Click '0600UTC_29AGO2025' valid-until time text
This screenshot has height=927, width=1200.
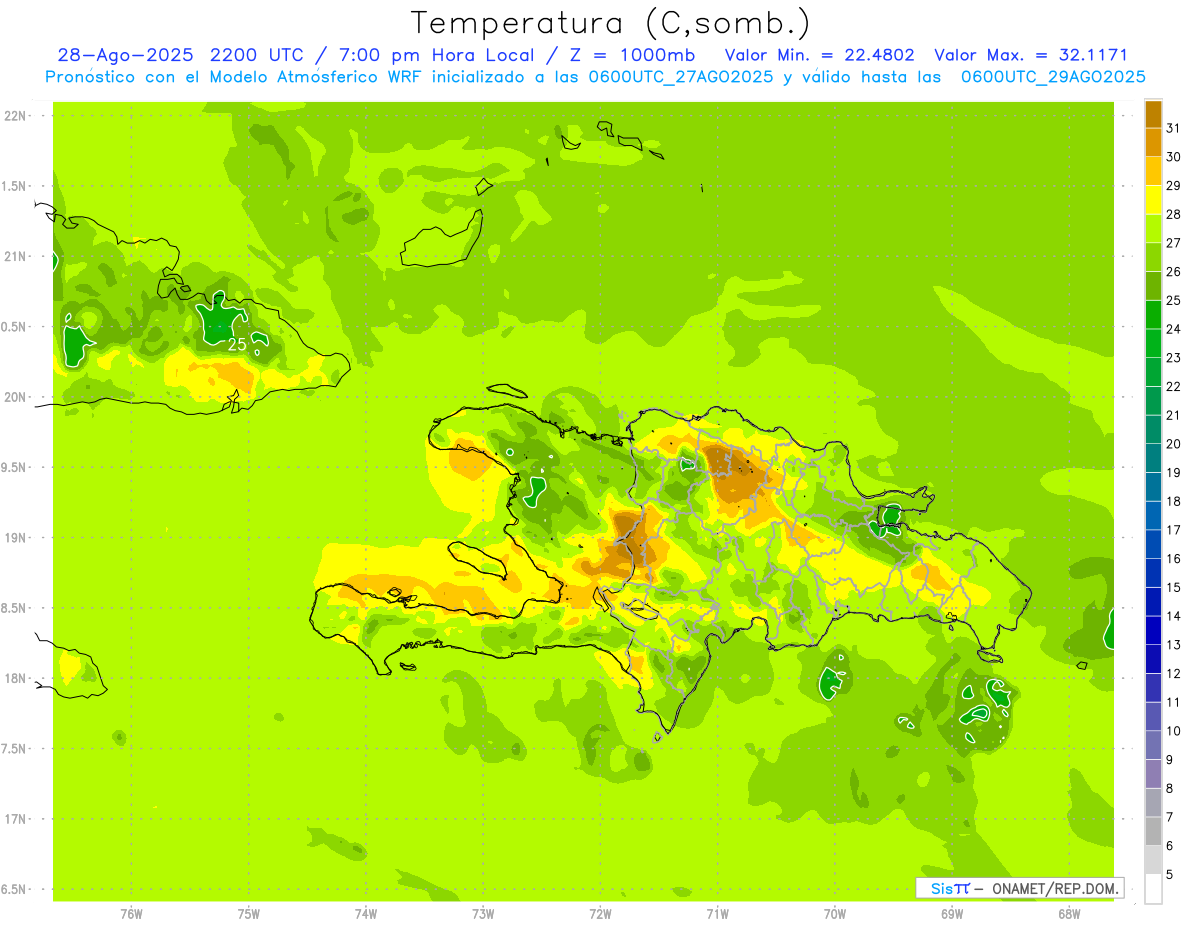pos(1053,77)
